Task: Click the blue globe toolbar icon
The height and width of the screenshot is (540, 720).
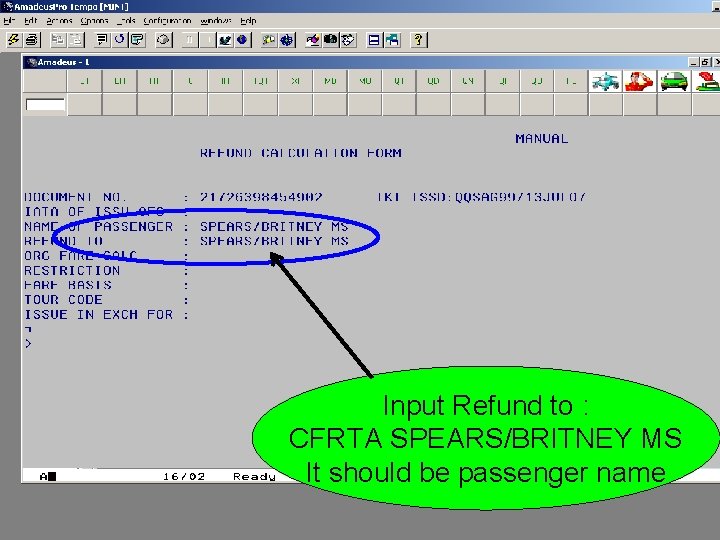Action: click(242, 40)
